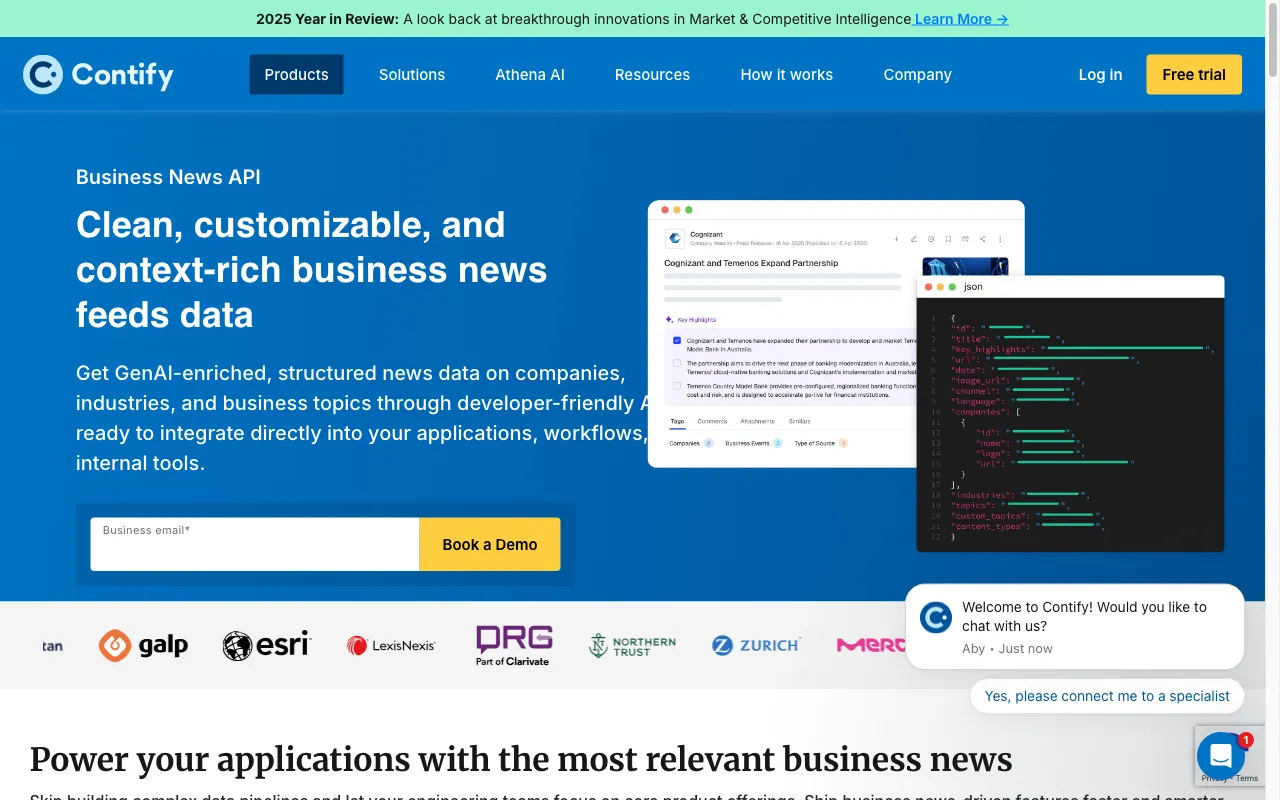Image resolution: width=1280 pixels, height=800 pixels.
Task: Select the Comments tab in article mockup
Action: point(712,422)
